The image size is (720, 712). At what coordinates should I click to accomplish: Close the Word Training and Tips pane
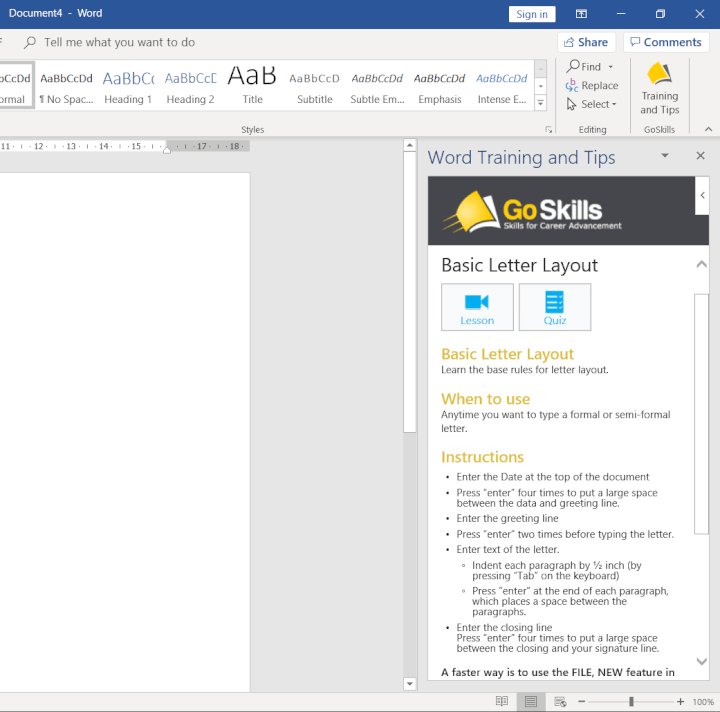tap(700, 156)
